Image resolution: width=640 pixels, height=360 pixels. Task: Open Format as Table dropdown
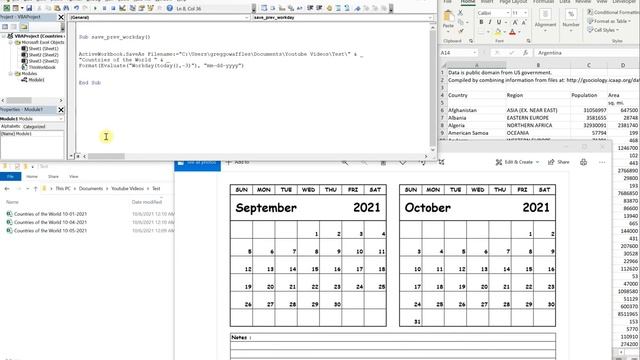point(609,21)
